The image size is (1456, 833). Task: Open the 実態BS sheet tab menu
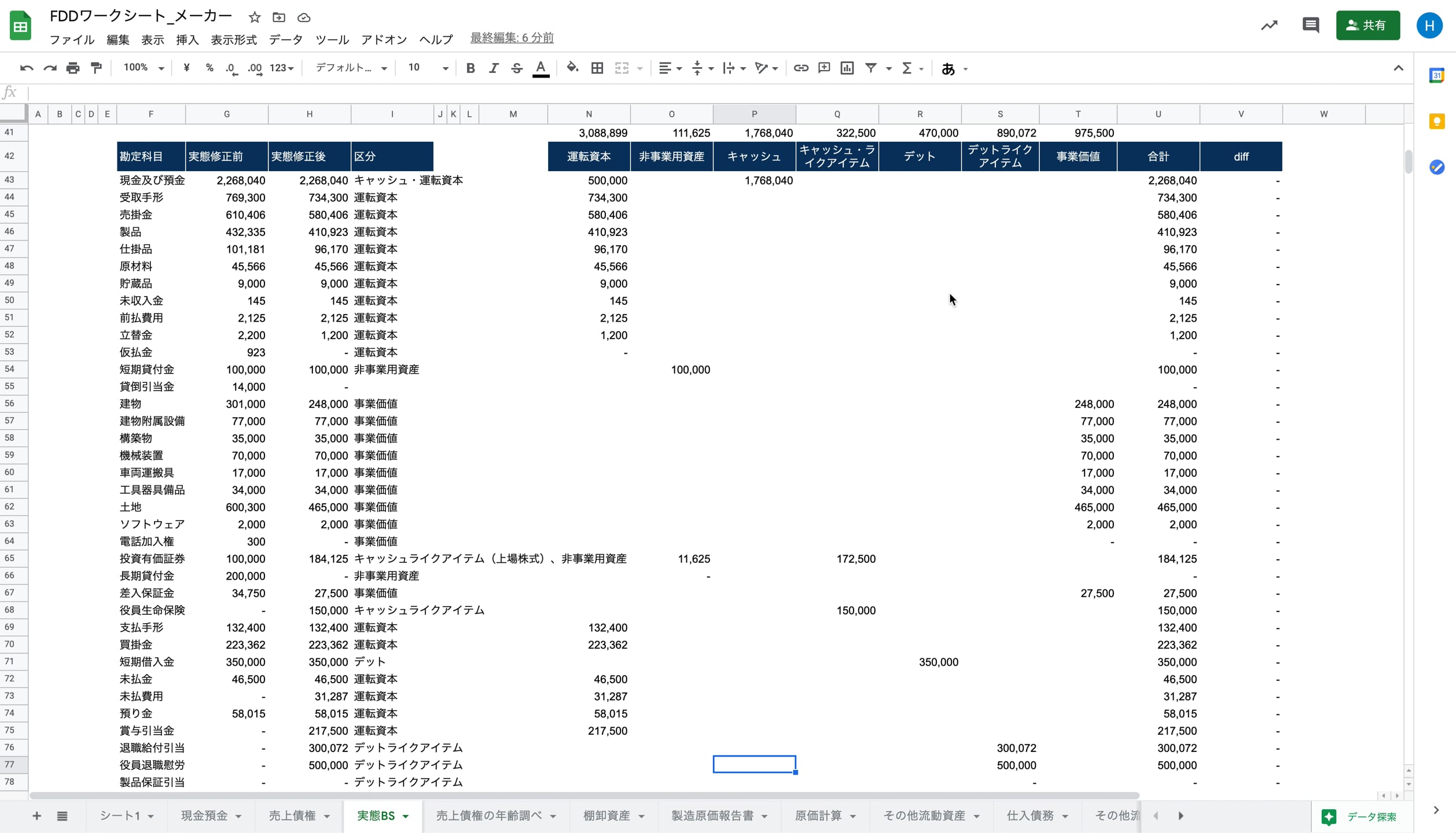[x=405, y=816]
